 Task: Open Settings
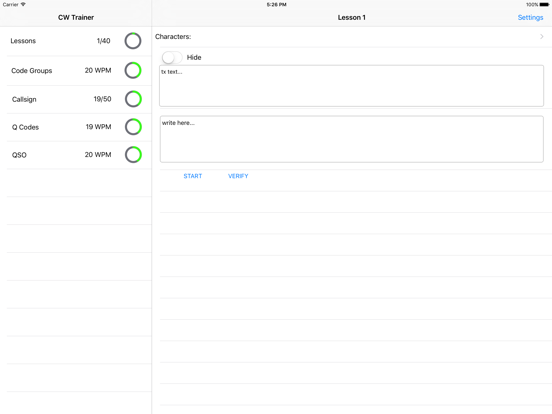[530, 18]
